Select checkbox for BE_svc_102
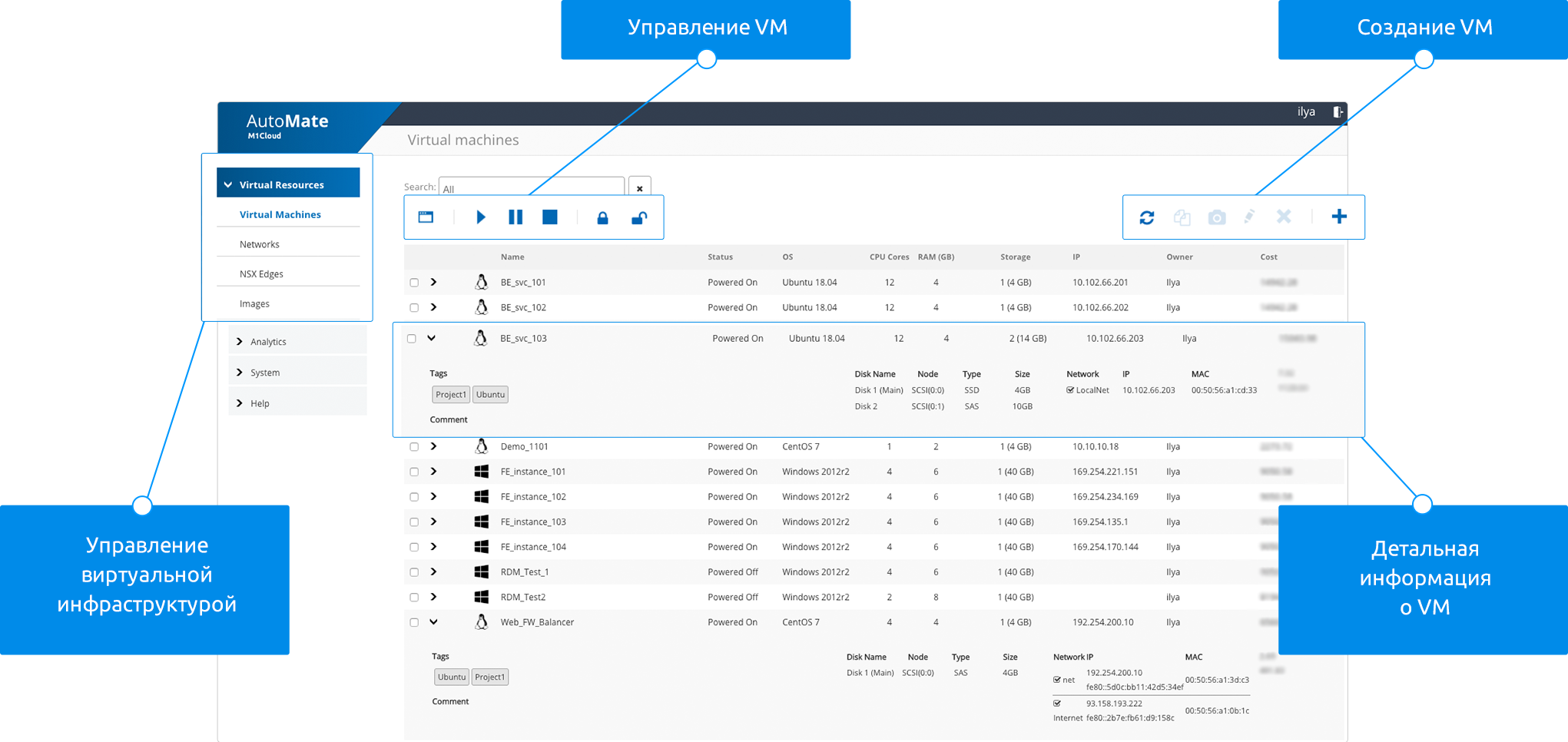 [414, 308]
